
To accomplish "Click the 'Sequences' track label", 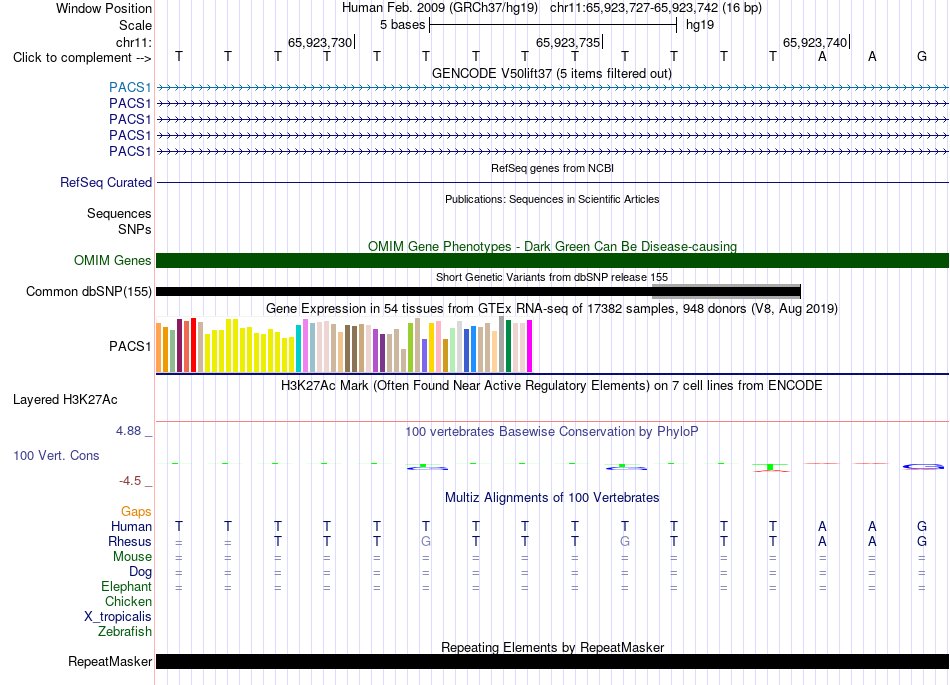I will click(119, 213).
